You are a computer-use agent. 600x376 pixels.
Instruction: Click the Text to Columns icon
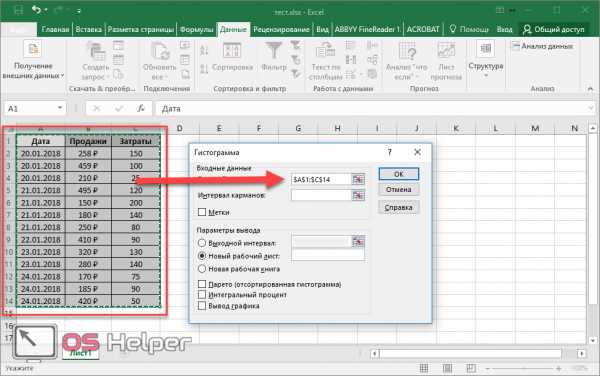325,51
